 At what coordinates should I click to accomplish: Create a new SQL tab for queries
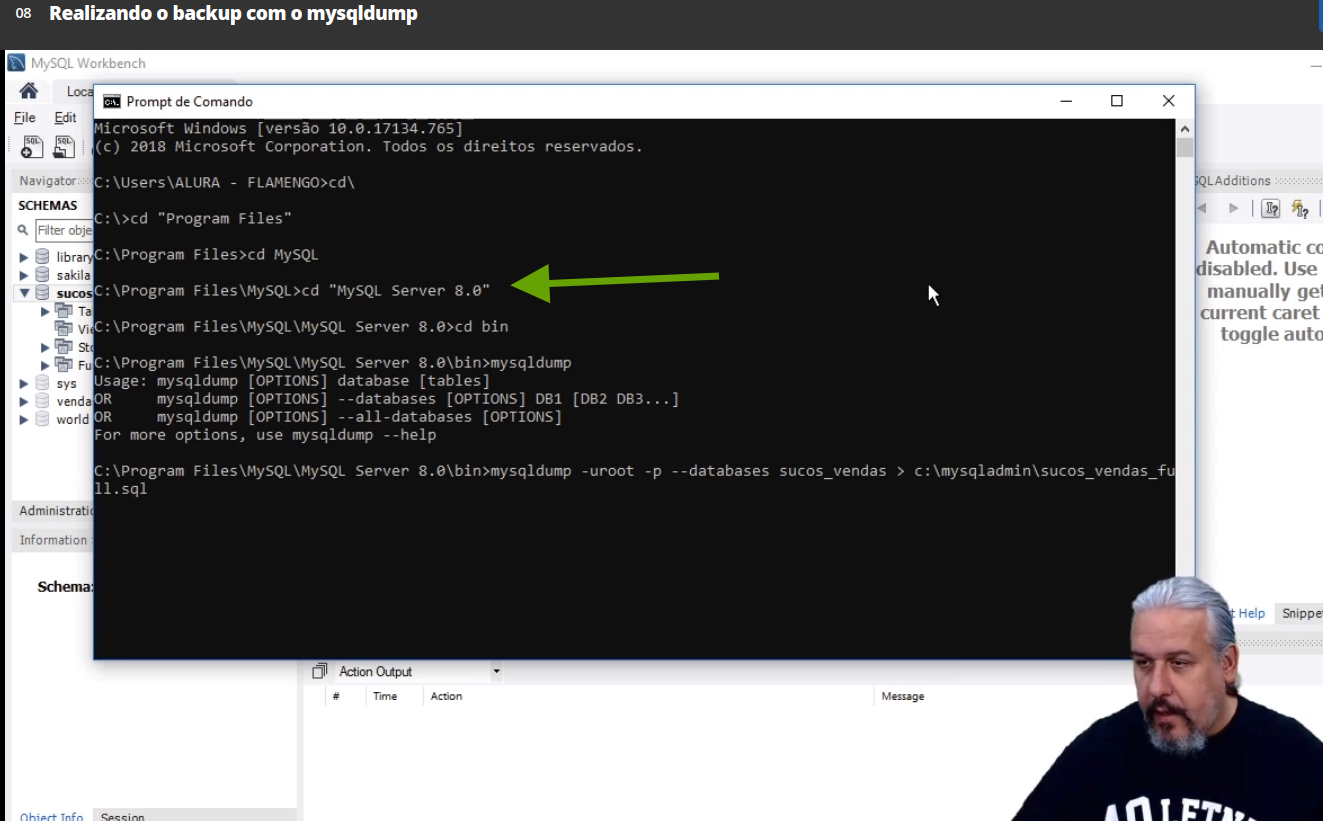[32, 147]
